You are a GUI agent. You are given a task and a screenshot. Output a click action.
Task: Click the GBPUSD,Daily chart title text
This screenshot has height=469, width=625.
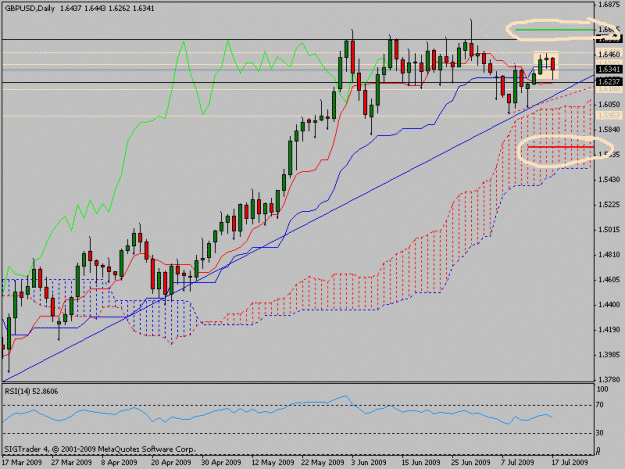(x=29, y=8)
